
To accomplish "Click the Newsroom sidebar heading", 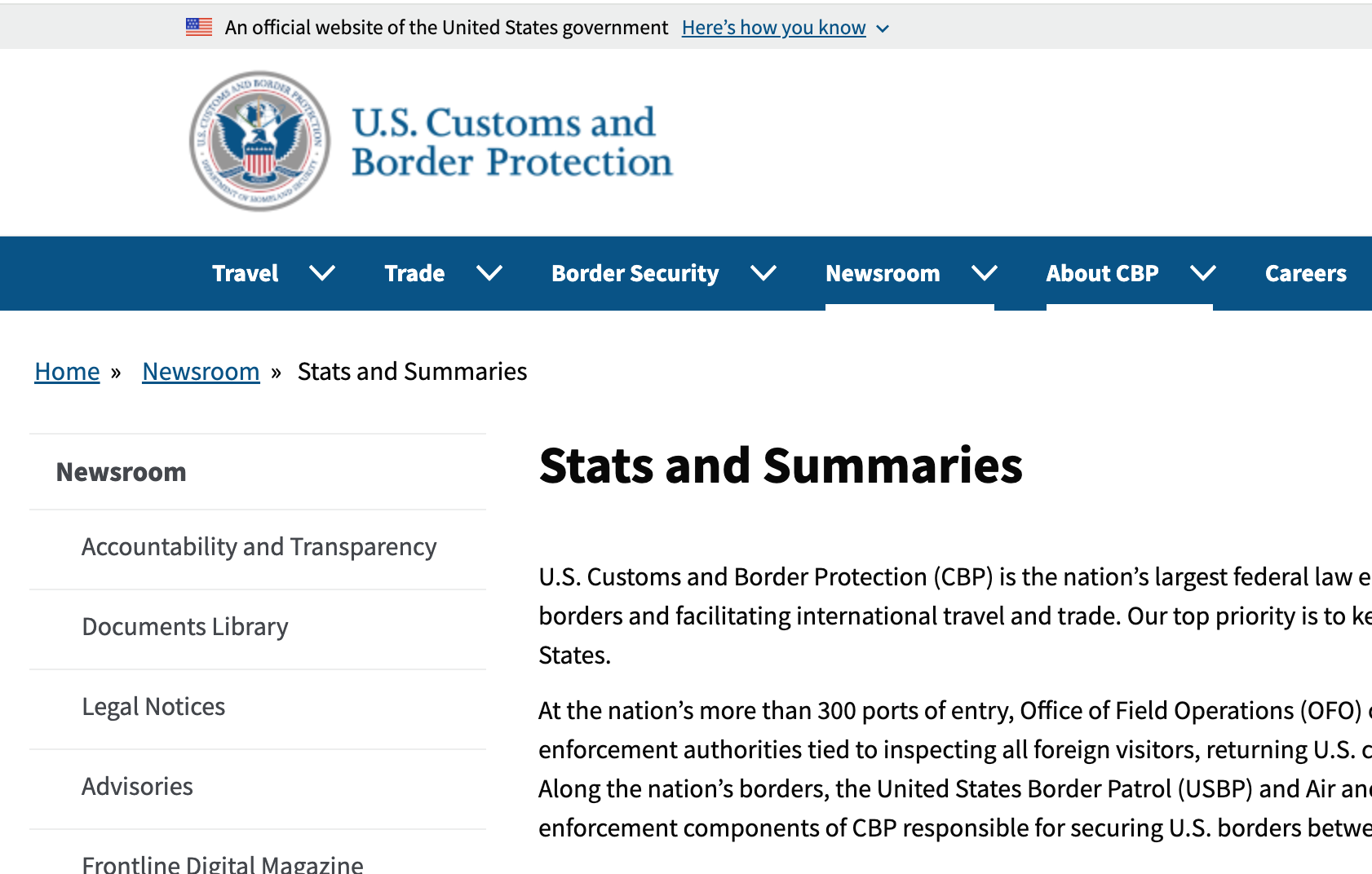I will point(121,472).
